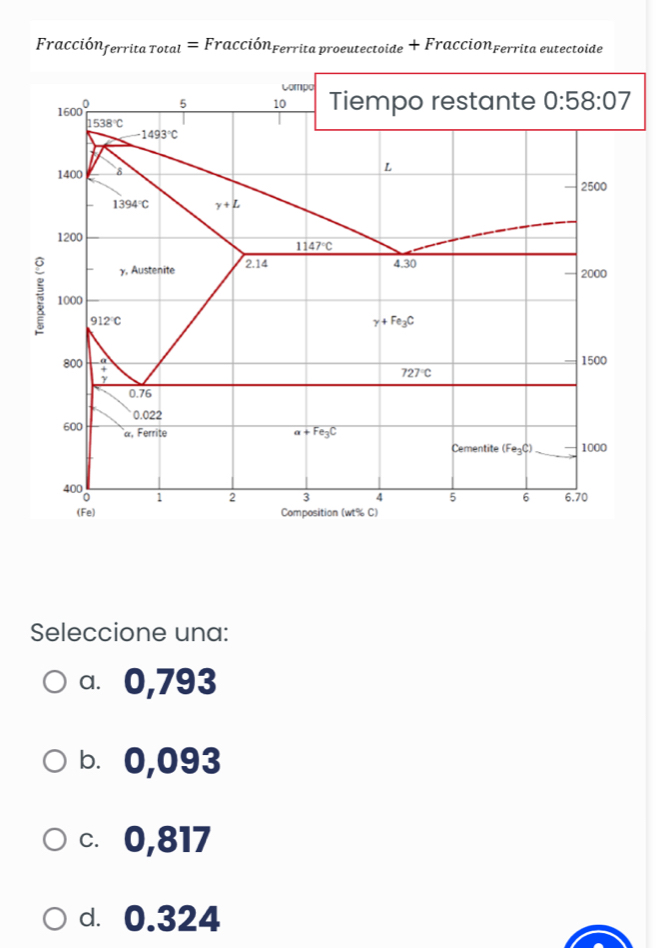Select radio option a for 0,793
The width and height of the screenshot is (661, 948).
(x=56, y=682)
